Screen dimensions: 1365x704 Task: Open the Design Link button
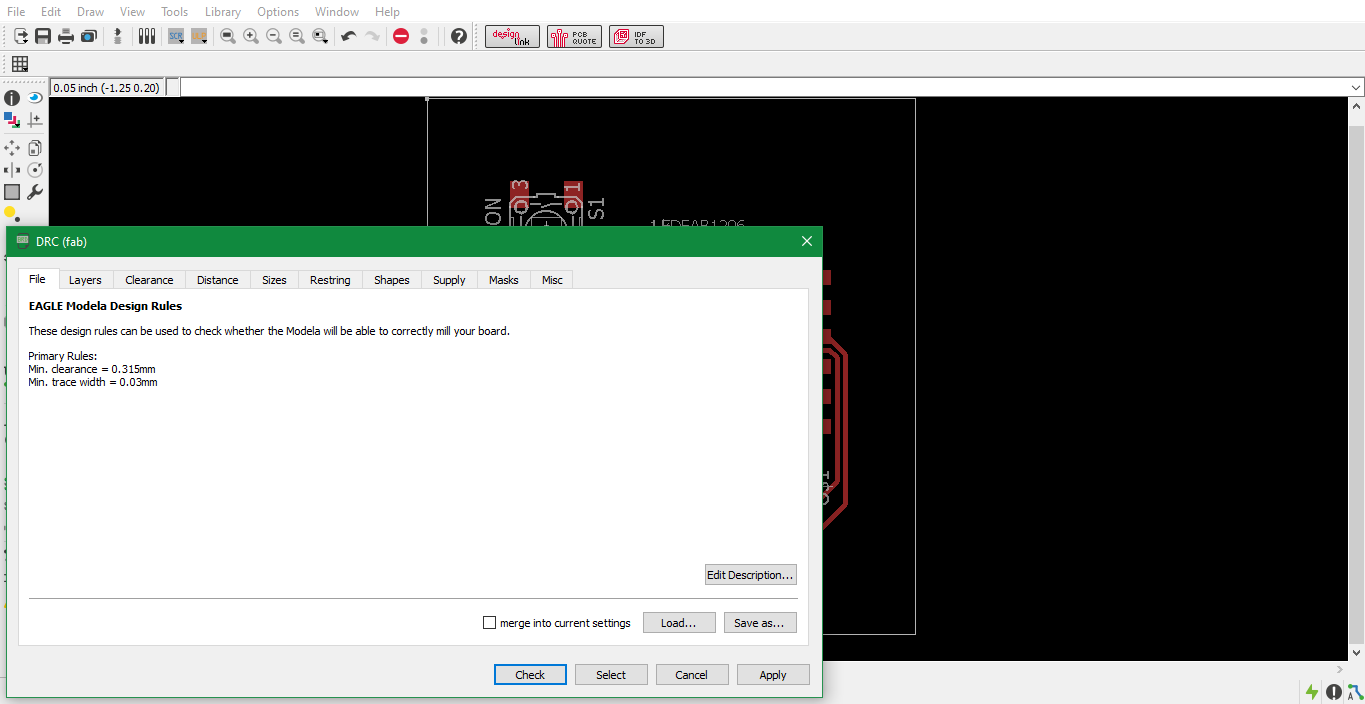[513, 37]
